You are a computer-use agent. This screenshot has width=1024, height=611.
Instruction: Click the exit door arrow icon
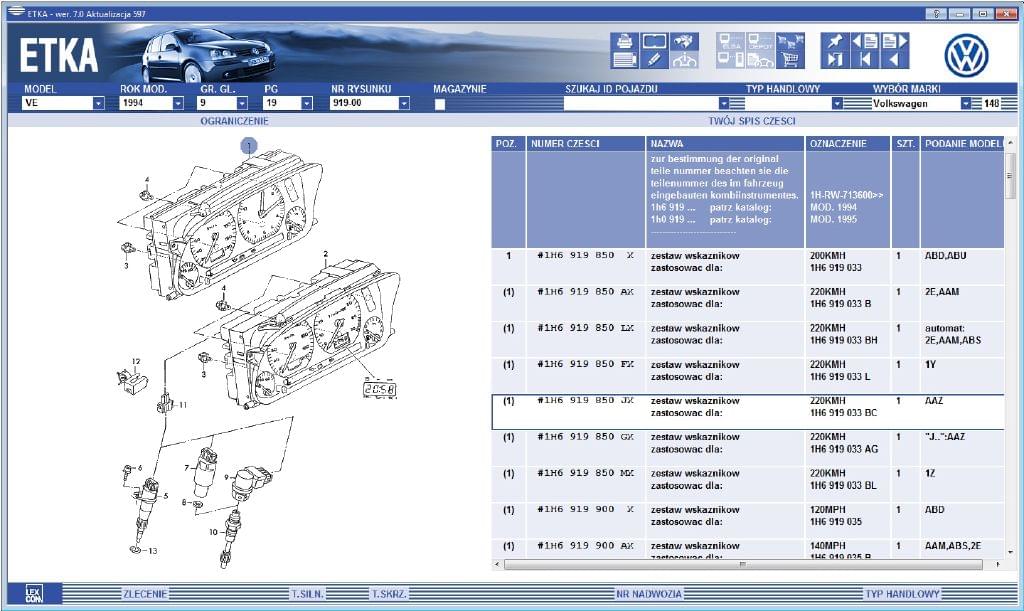pyautogui.click(x=835, y=60)
